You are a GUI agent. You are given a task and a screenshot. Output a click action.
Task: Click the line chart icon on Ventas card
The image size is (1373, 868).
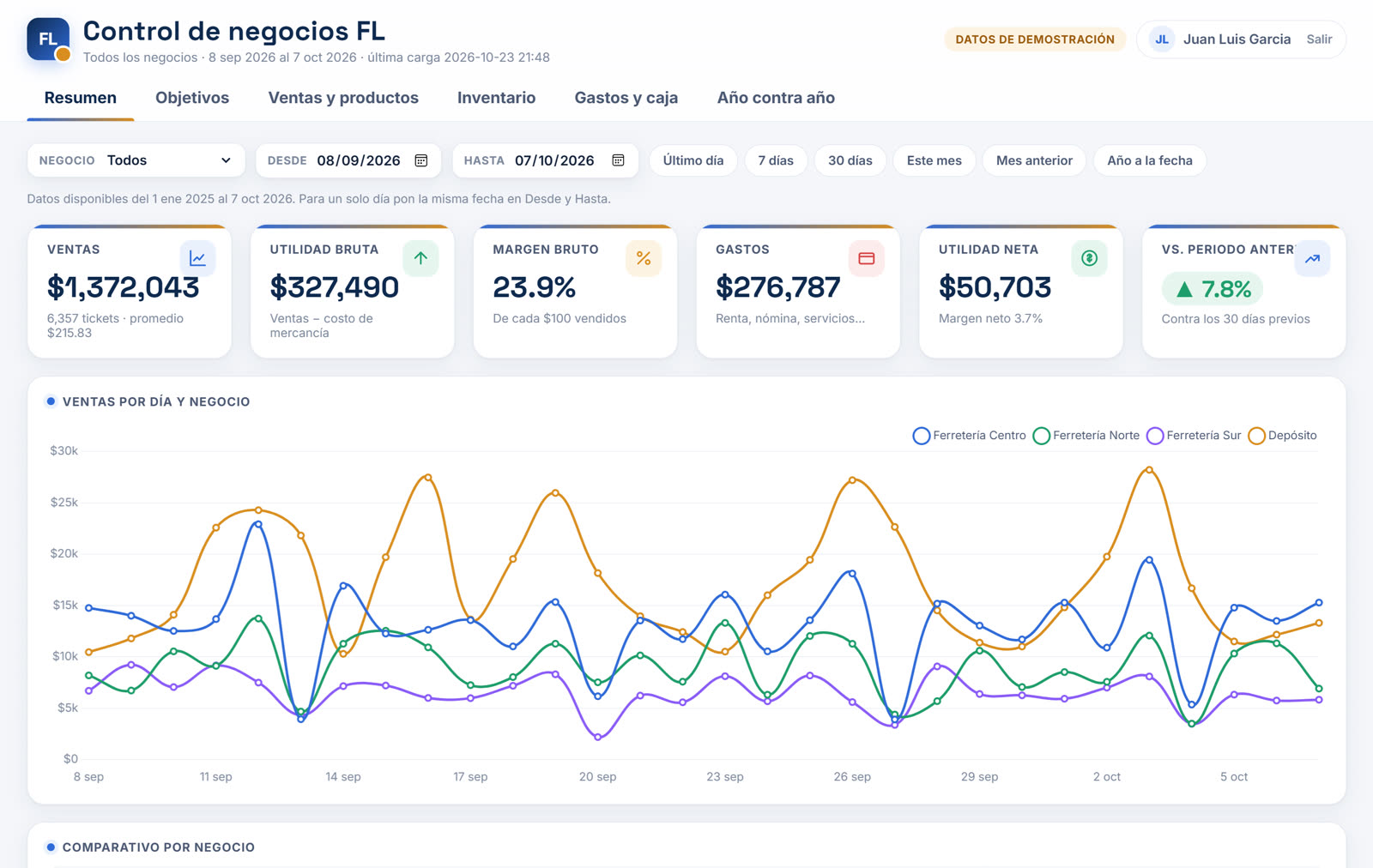click(x=197, y=258)
